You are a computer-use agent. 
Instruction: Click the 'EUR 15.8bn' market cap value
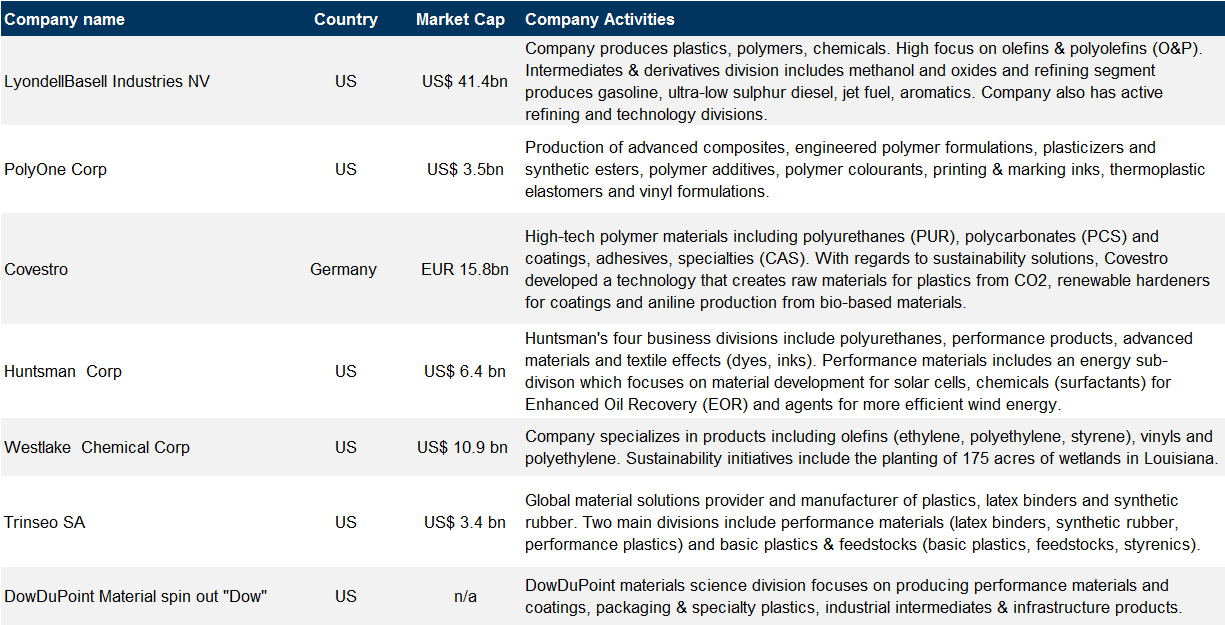[x=465, y=269]
